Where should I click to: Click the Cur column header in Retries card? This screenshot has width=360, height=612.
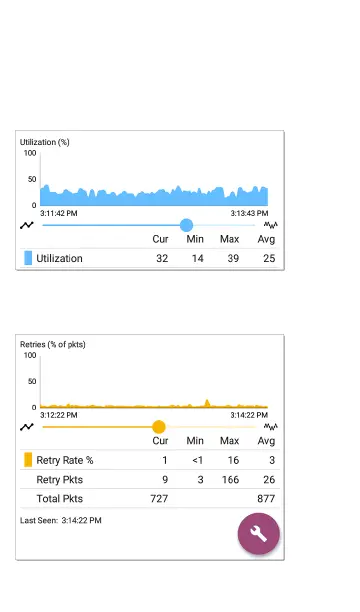pos(160,441)
